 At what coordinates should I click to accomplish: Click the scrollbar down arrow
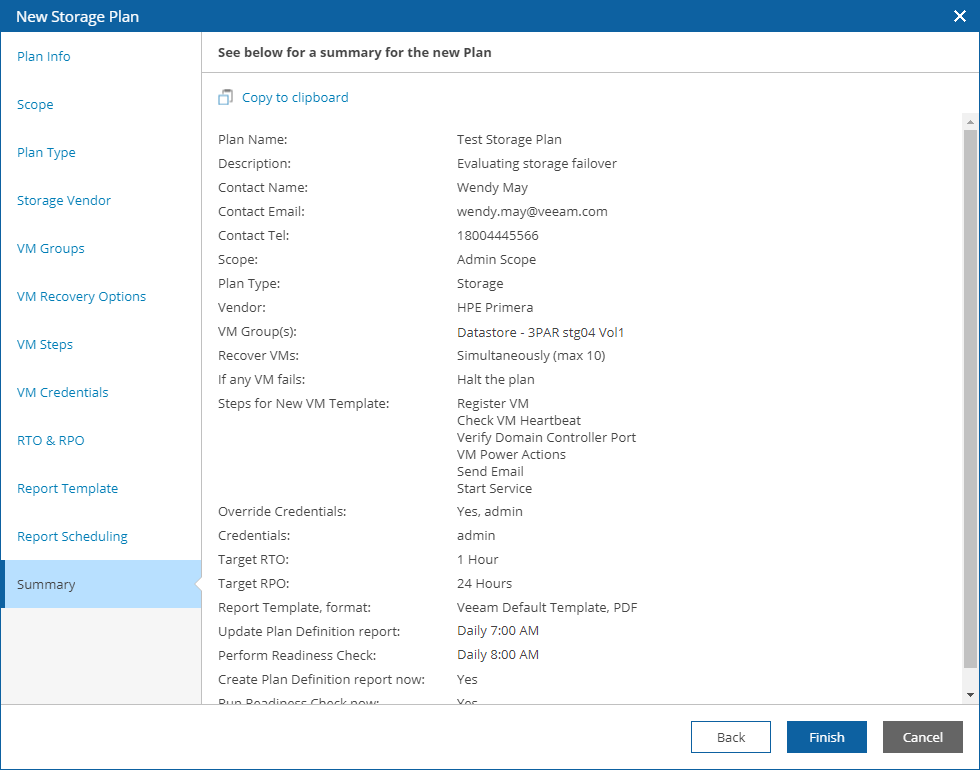(x=970, y=694)
